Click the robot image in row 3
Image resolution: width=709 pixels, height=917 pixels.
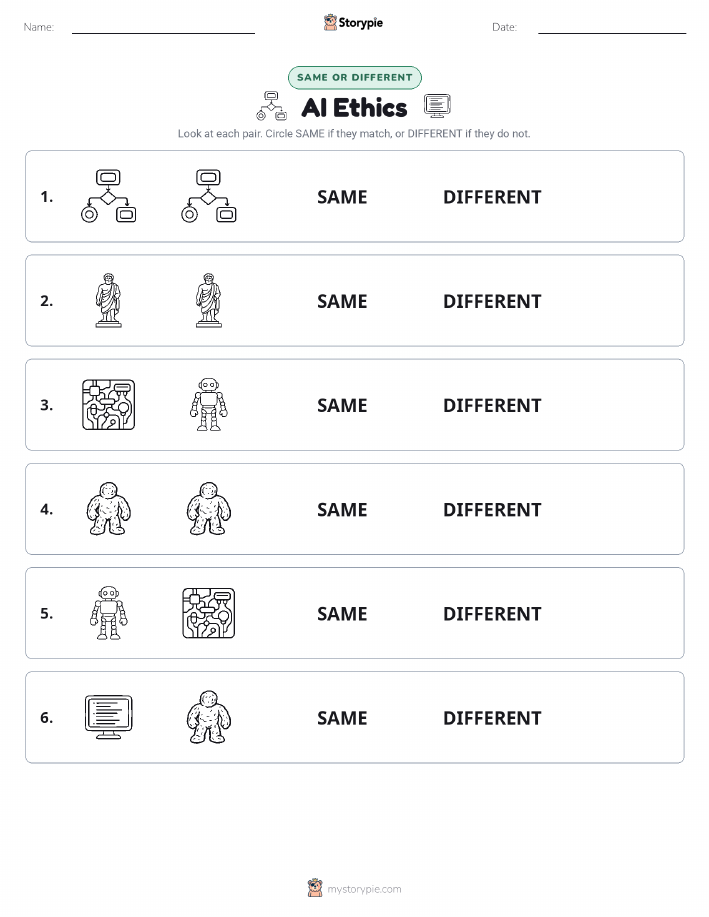pyautogui.click(x=209, y=405)
